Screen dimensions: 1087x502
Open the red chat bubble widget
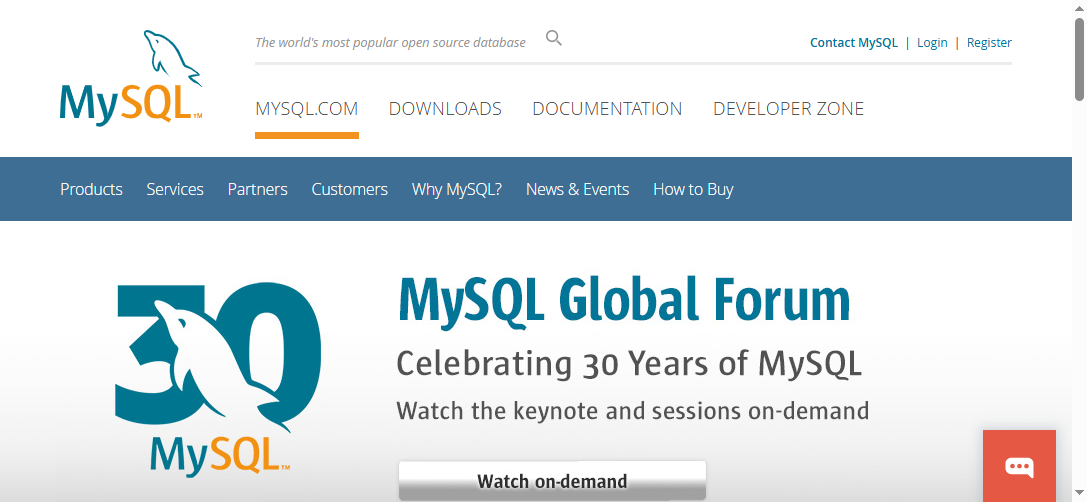click(x=1019, y=466)
